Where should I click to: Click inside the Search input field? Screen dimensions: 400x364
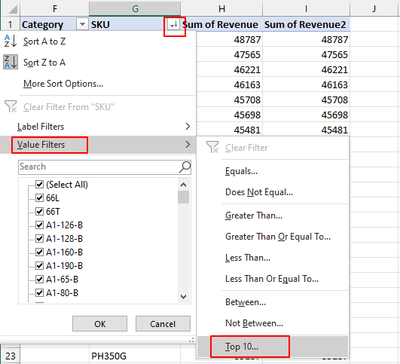pos(99,167)
